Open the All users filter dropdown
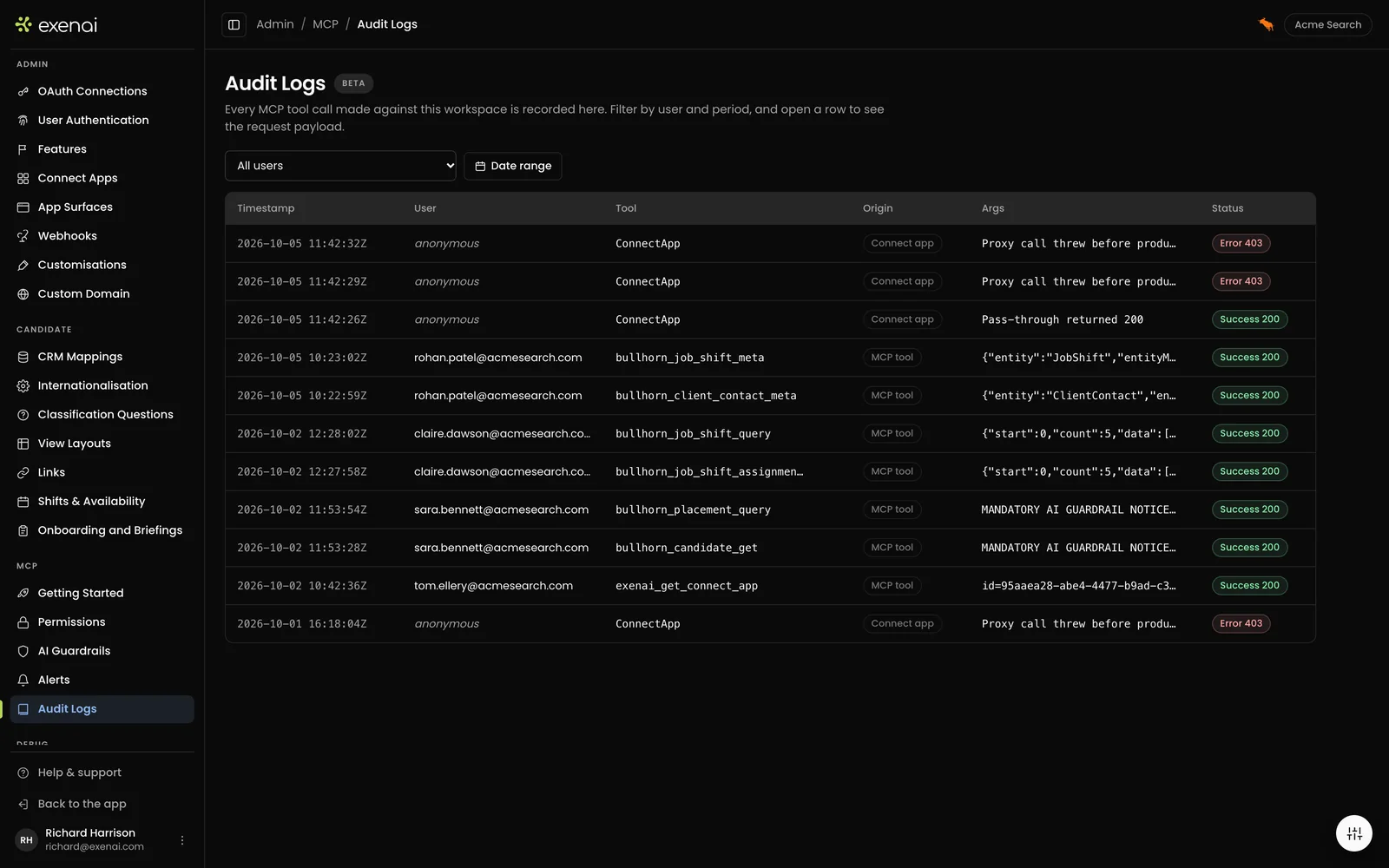1389x868 pixels. pos(340,166)
